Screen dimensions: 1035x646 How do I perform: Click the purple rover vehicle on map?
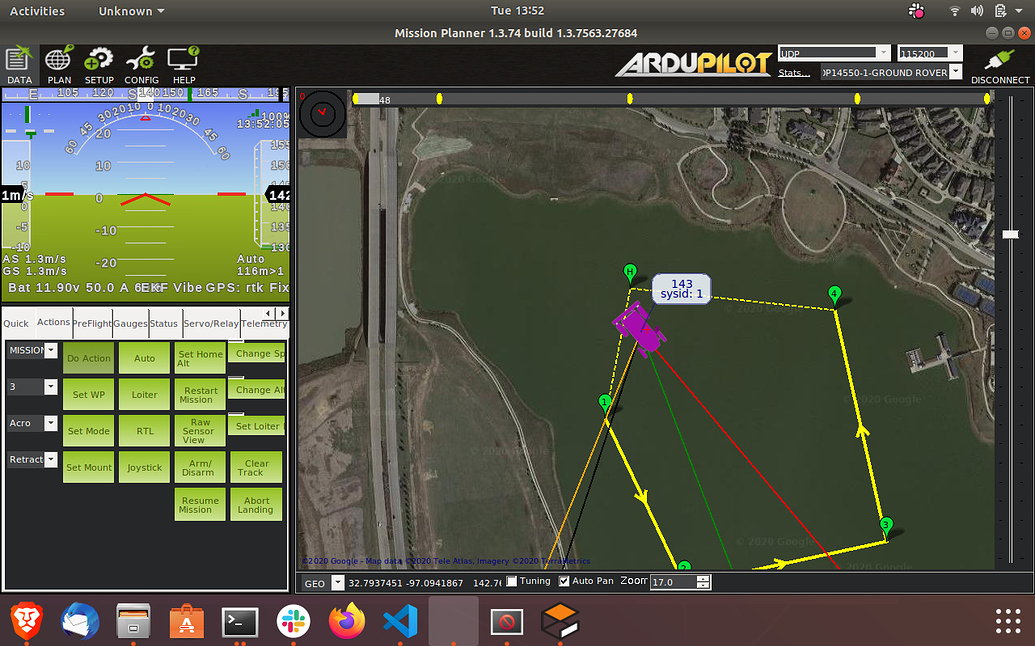636,329
